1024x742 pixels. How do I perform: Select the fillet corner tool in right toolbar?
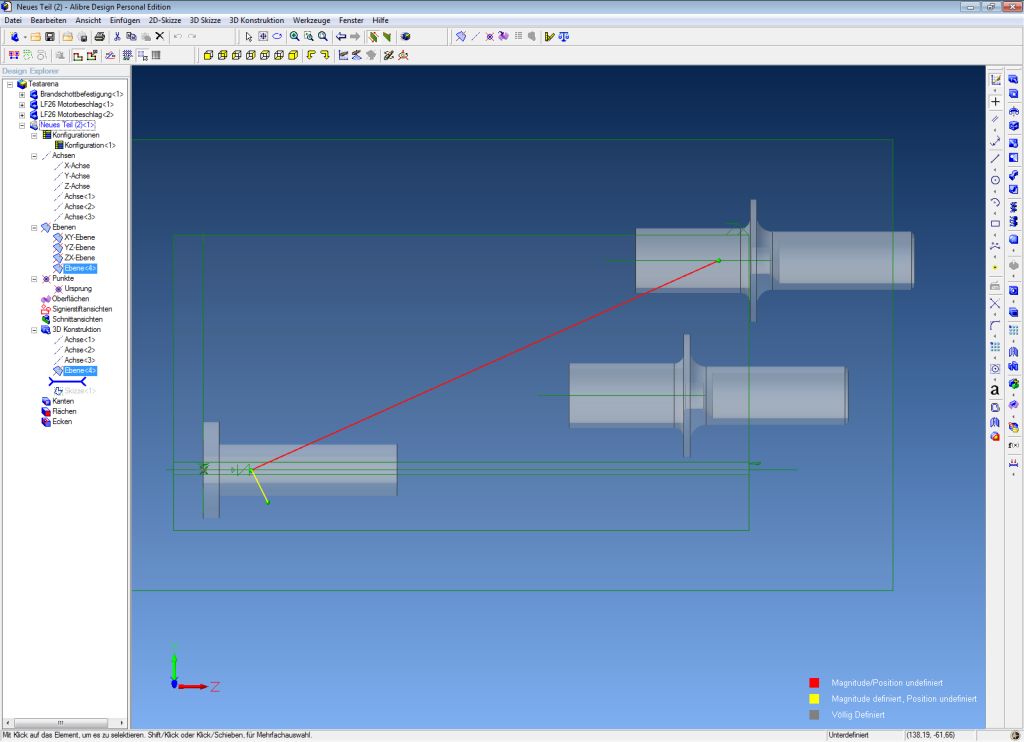(x=995, y=325)
